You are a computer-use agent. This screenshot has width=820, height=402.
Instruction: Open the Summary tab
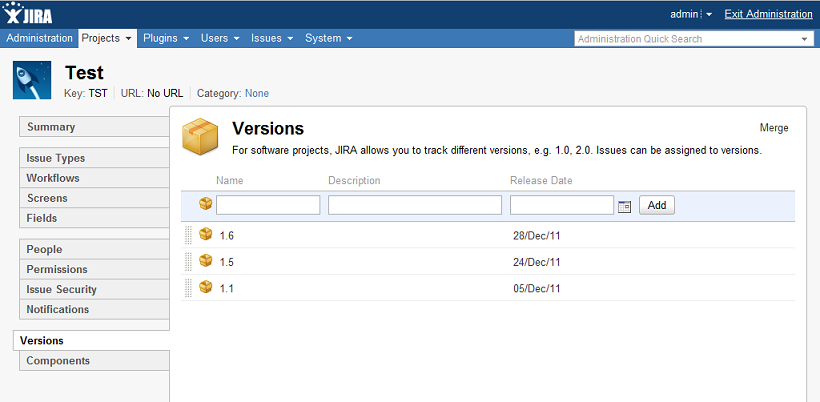[94, 127]
